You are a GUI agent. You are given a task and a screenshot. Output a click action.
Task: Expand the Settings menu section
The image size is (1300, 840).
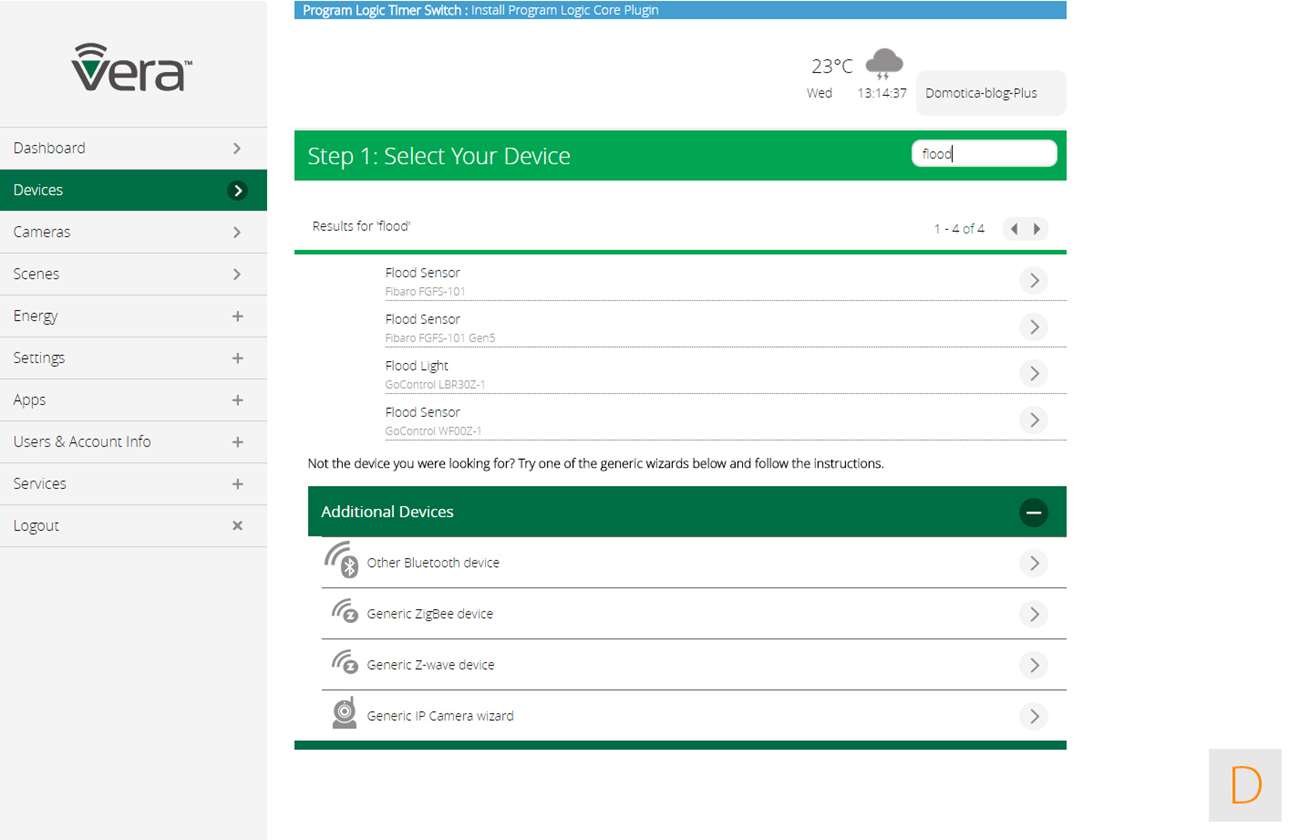237,358
